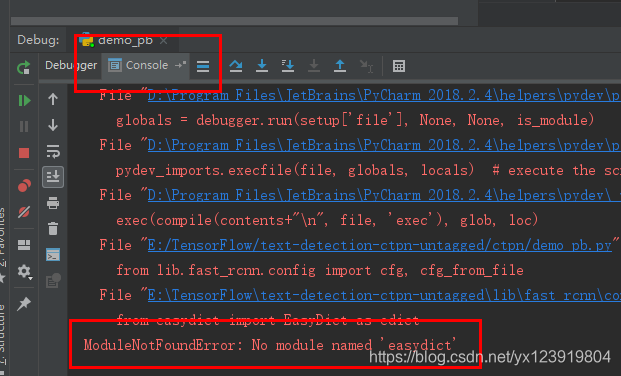Click Run to Cursor icon
This screenshot has height=376, width=621.
point(366,66)
